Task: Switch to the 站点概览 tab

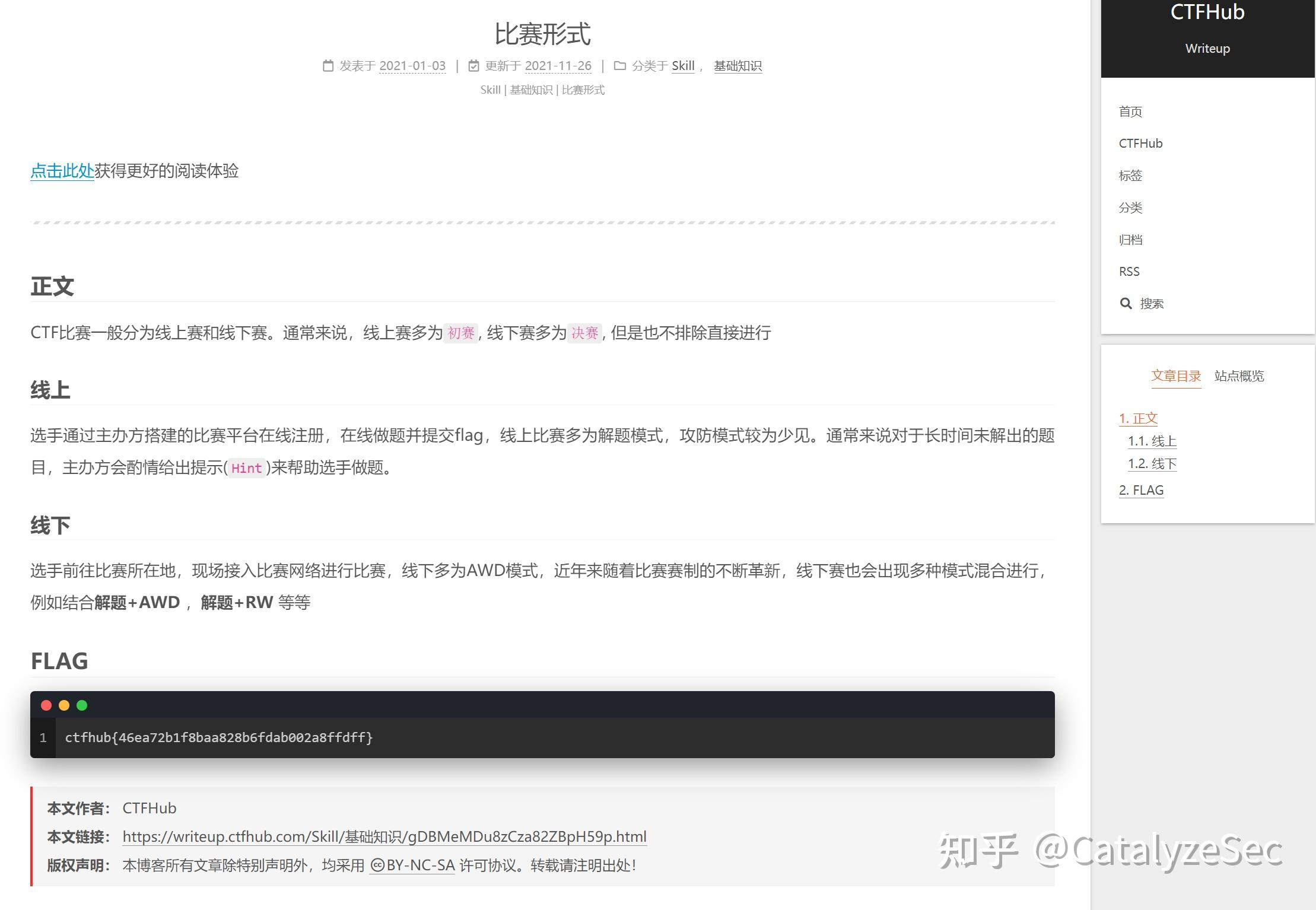Action: (1238, 376)
